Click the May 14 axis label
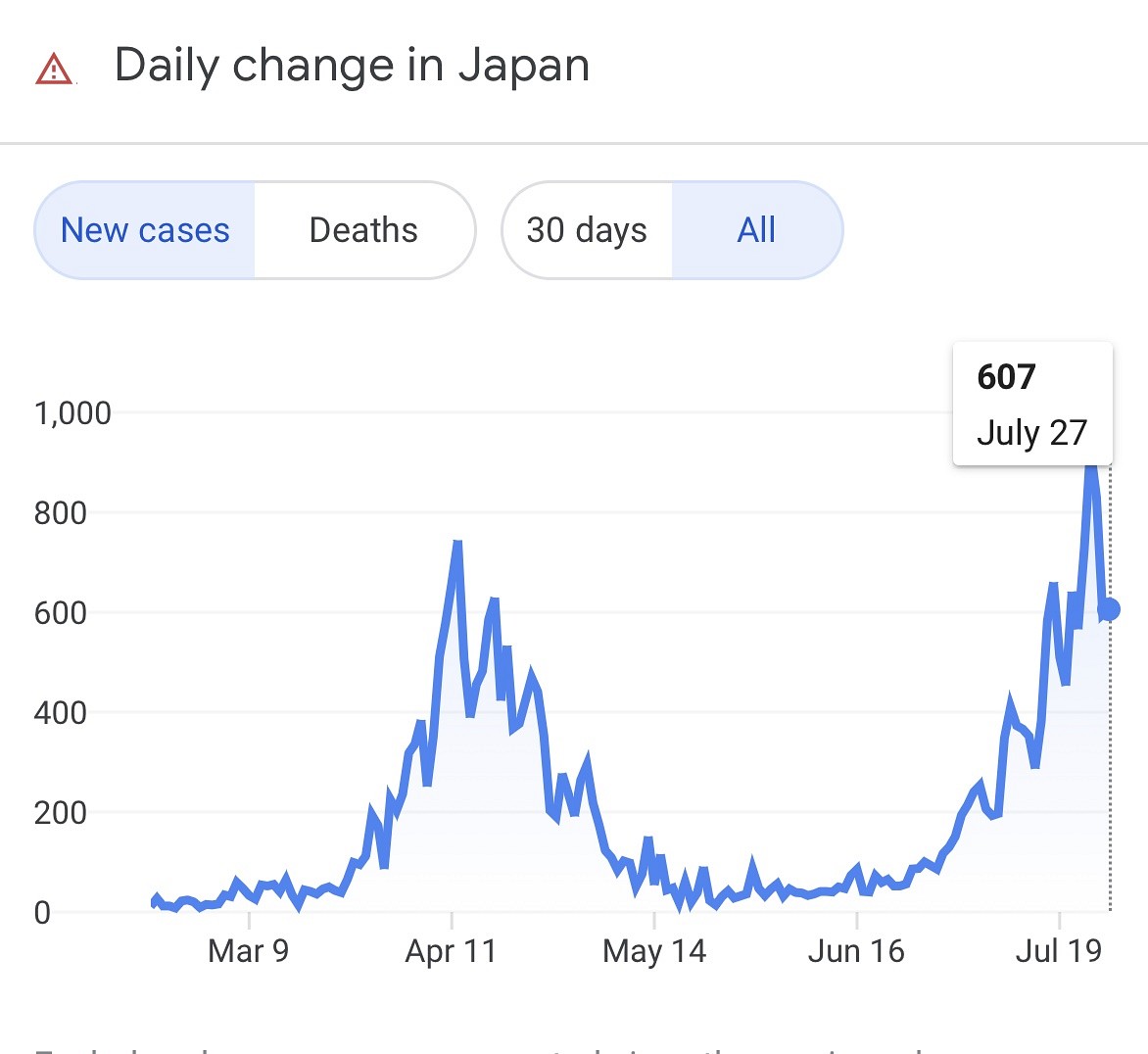Viewport: 1148px width, 1054px height. click(653, 950)
